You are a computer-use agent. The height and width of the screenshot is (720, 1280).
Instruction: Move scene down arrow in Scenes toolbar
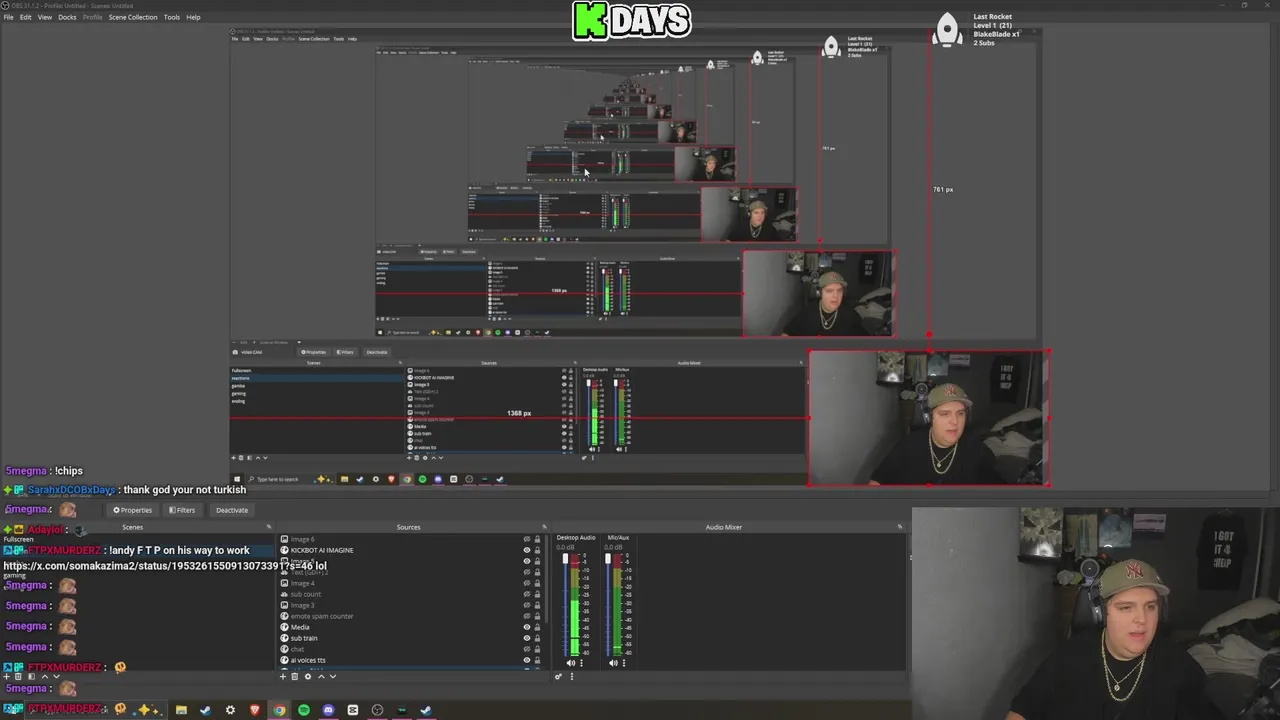coord(56,676)
